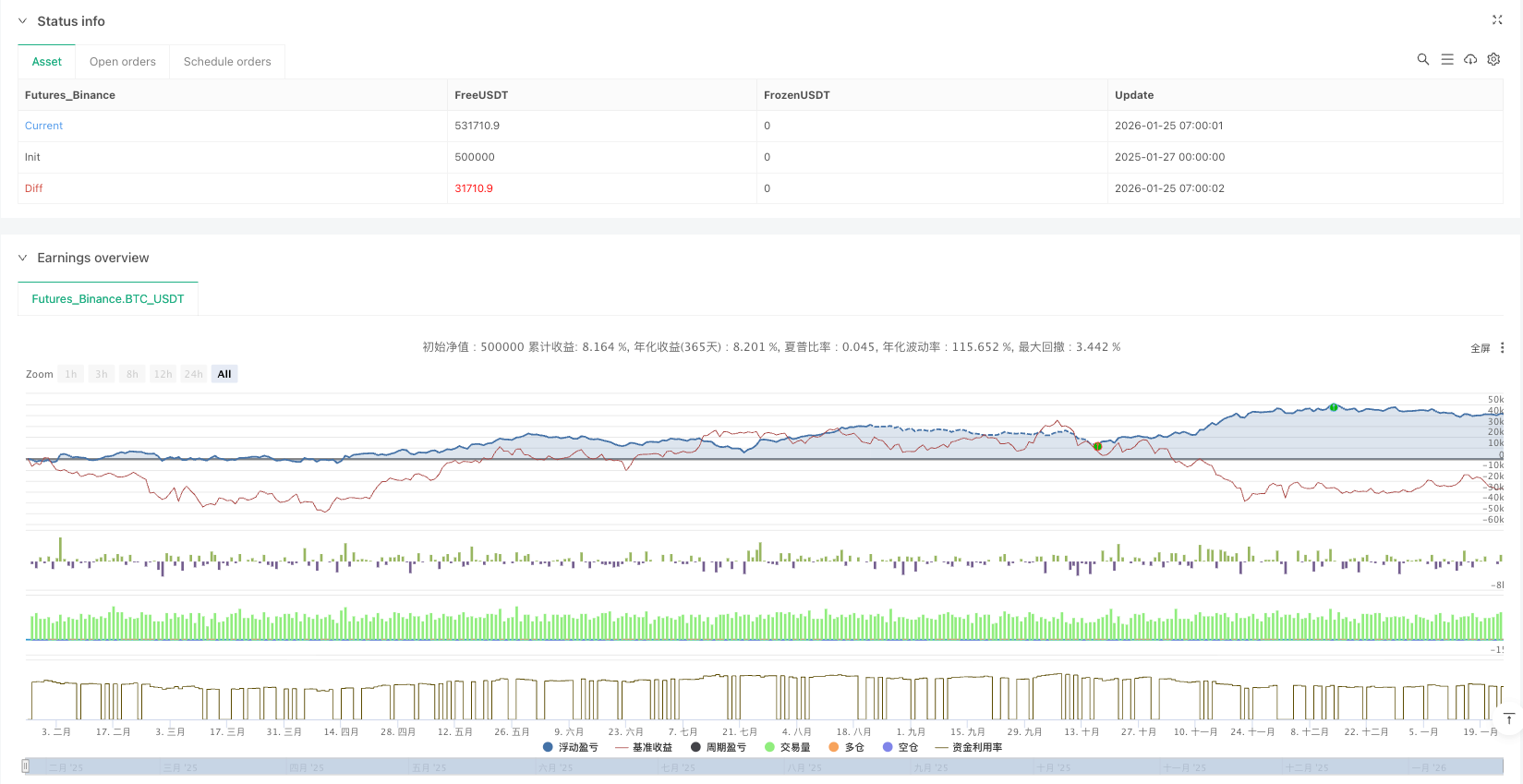This screenshot has height=784, width=1523.
Task: Switch to the Open orders tab
Action: click(122, 62)
